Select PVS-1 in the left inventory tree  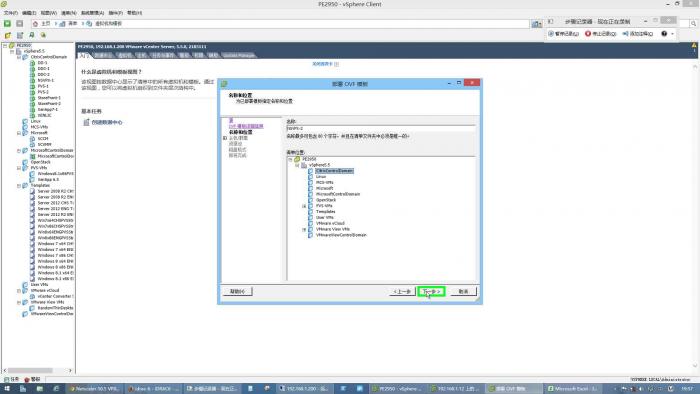point(43,86)
